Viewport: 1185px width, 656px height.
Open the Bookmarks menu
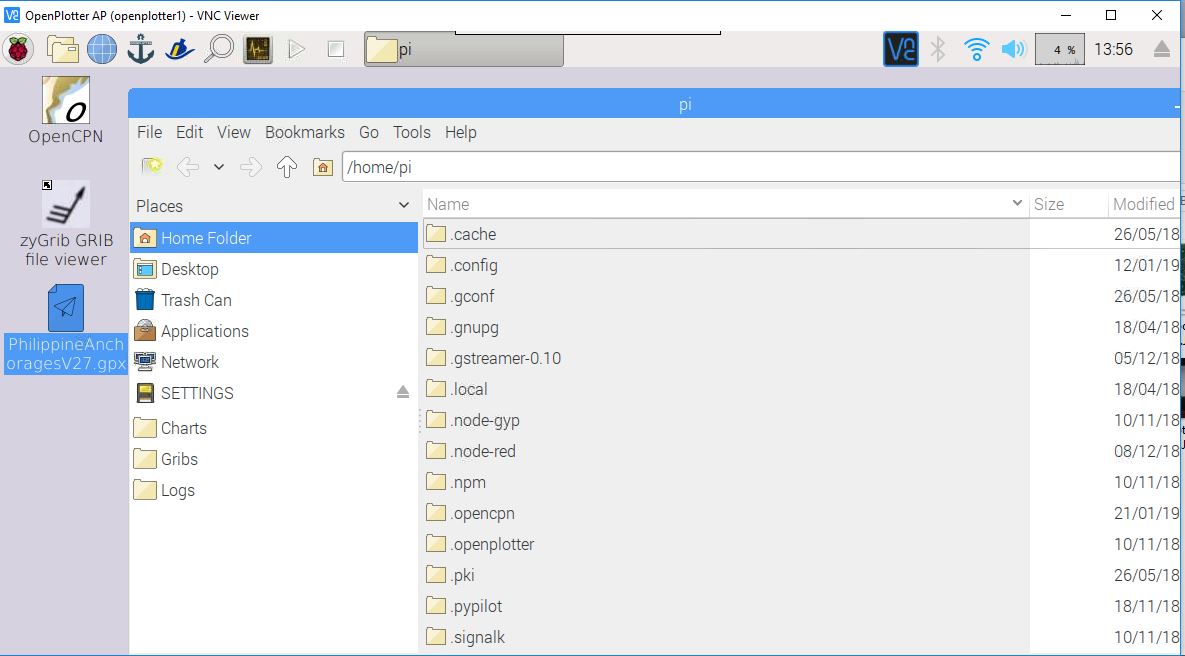(x=304, y=132)
